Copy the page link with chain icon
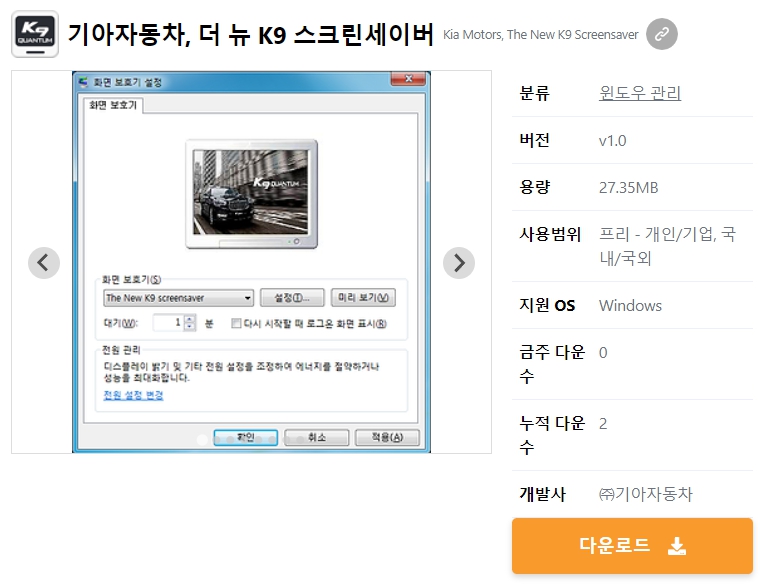760x584 pixels. click(x=662, y=34)
